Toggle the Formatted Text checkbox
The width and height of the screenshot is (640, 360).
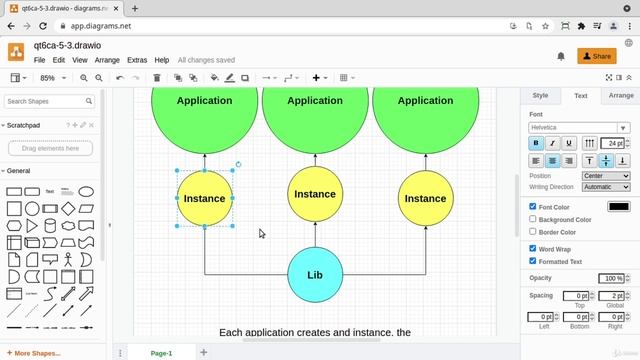533,261
